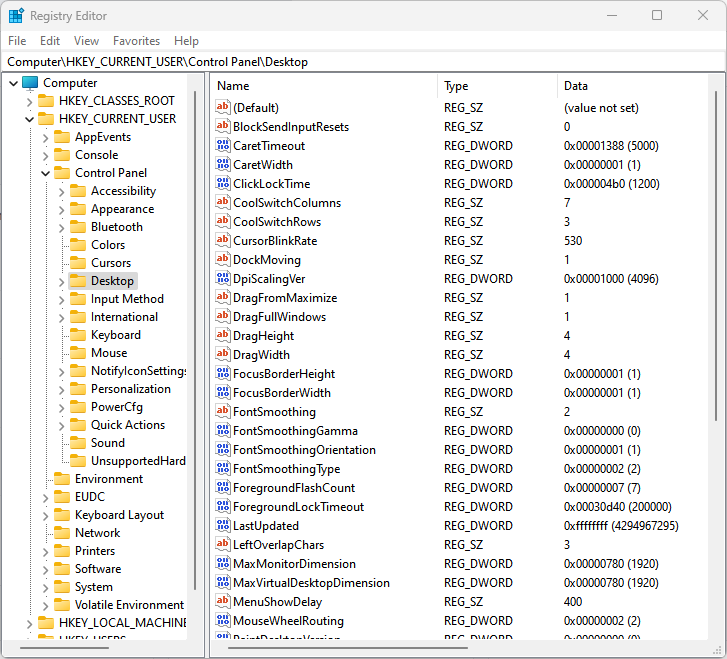Click the registry path address bar

pyautogui.click(x=364, y=62)
